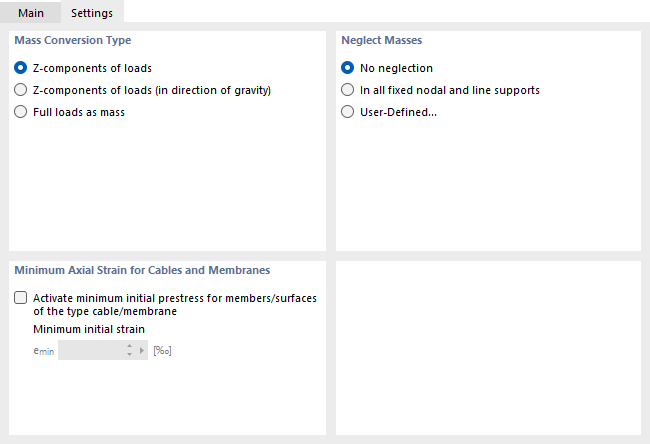Select the Settings tab
650x444 pixels.
click(91, 13)
